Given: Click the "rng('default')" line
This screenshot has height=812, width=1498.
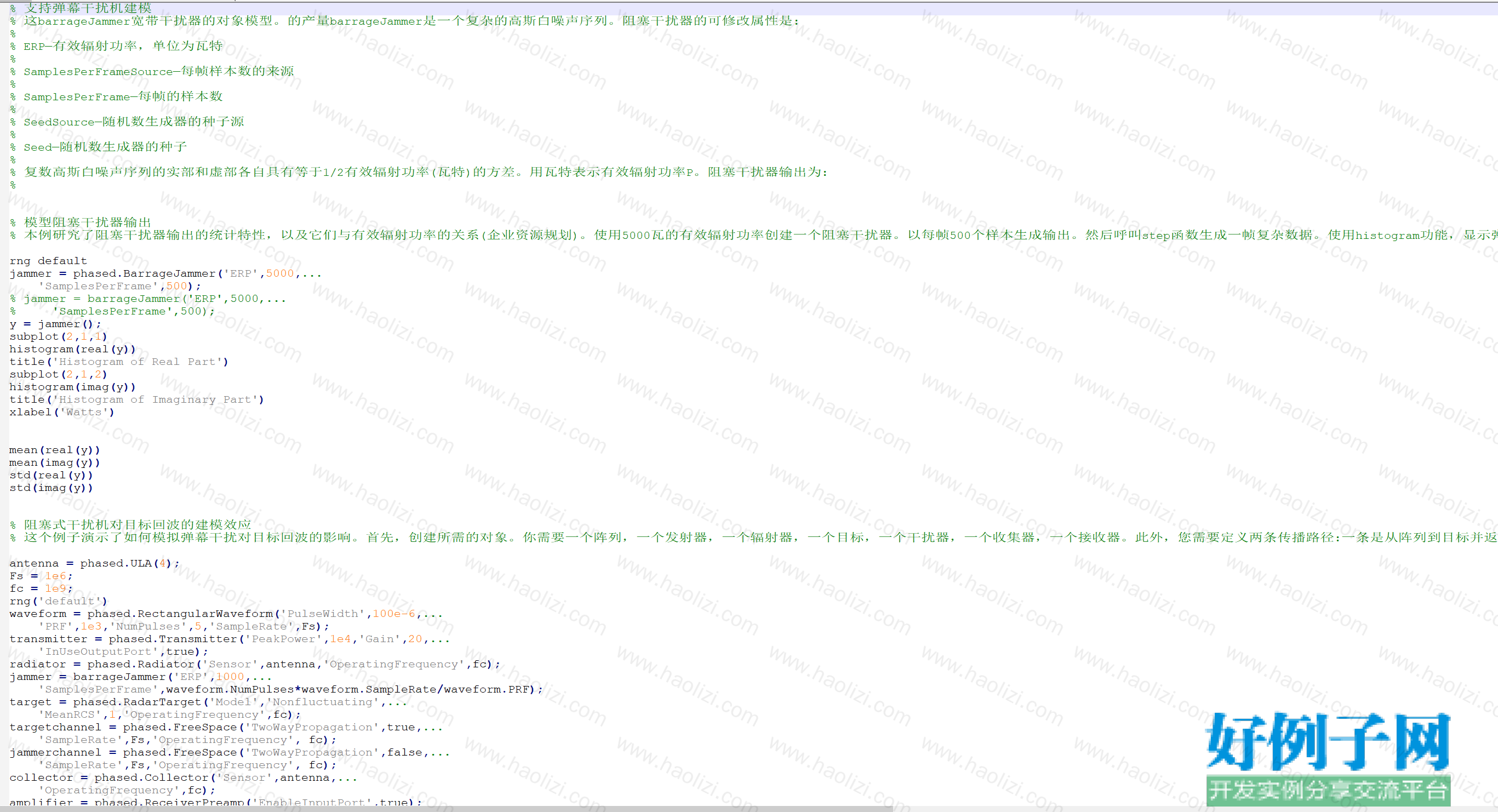Looking at the screenshot, I should pos(58,601).
